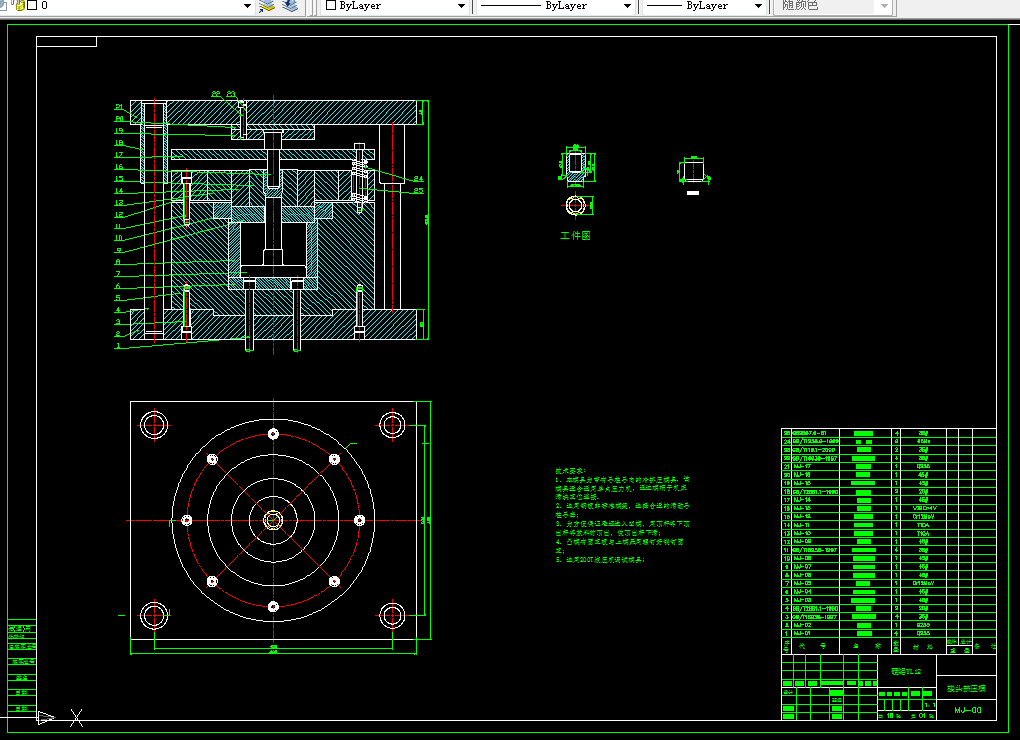1020x740 pixels.
Task: Expand the layer list dropdown arrow
Action: 247,6
